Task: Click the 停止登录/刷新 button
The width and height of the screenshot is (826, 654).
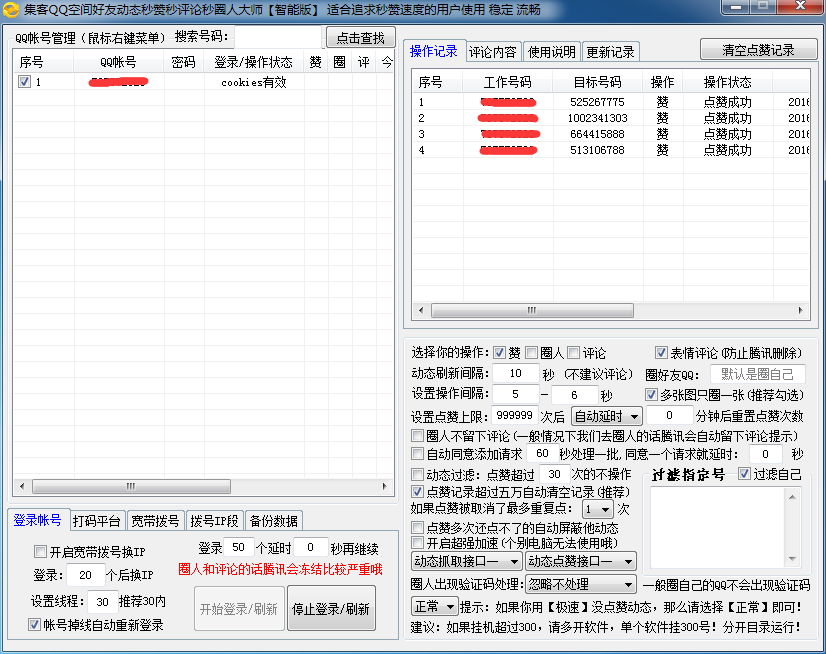Action: (331, 609)
